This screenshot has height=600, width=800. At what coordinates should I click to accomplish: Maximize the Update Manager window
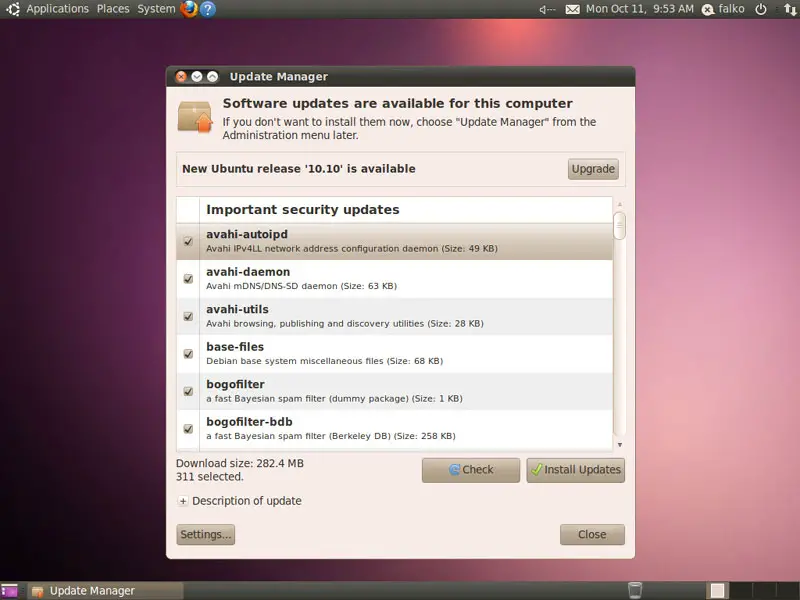click(x=213, y=77)
